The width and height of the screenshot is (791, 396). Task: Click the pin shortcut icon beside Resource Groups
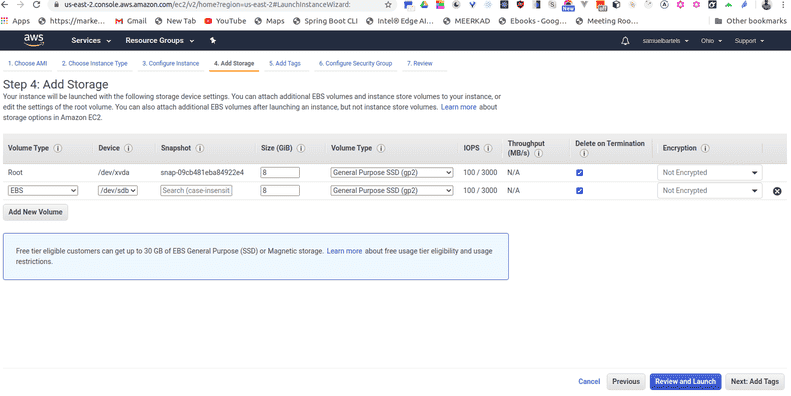213,40
